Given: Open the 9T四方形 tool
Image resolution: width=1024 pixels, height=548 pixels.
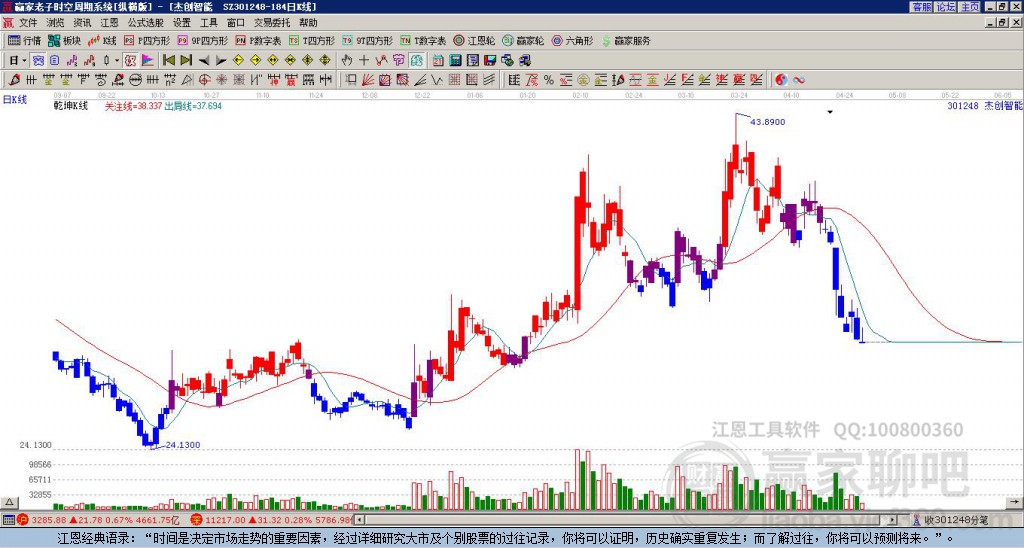Looking at the screenshot, I should pos(368,40).
